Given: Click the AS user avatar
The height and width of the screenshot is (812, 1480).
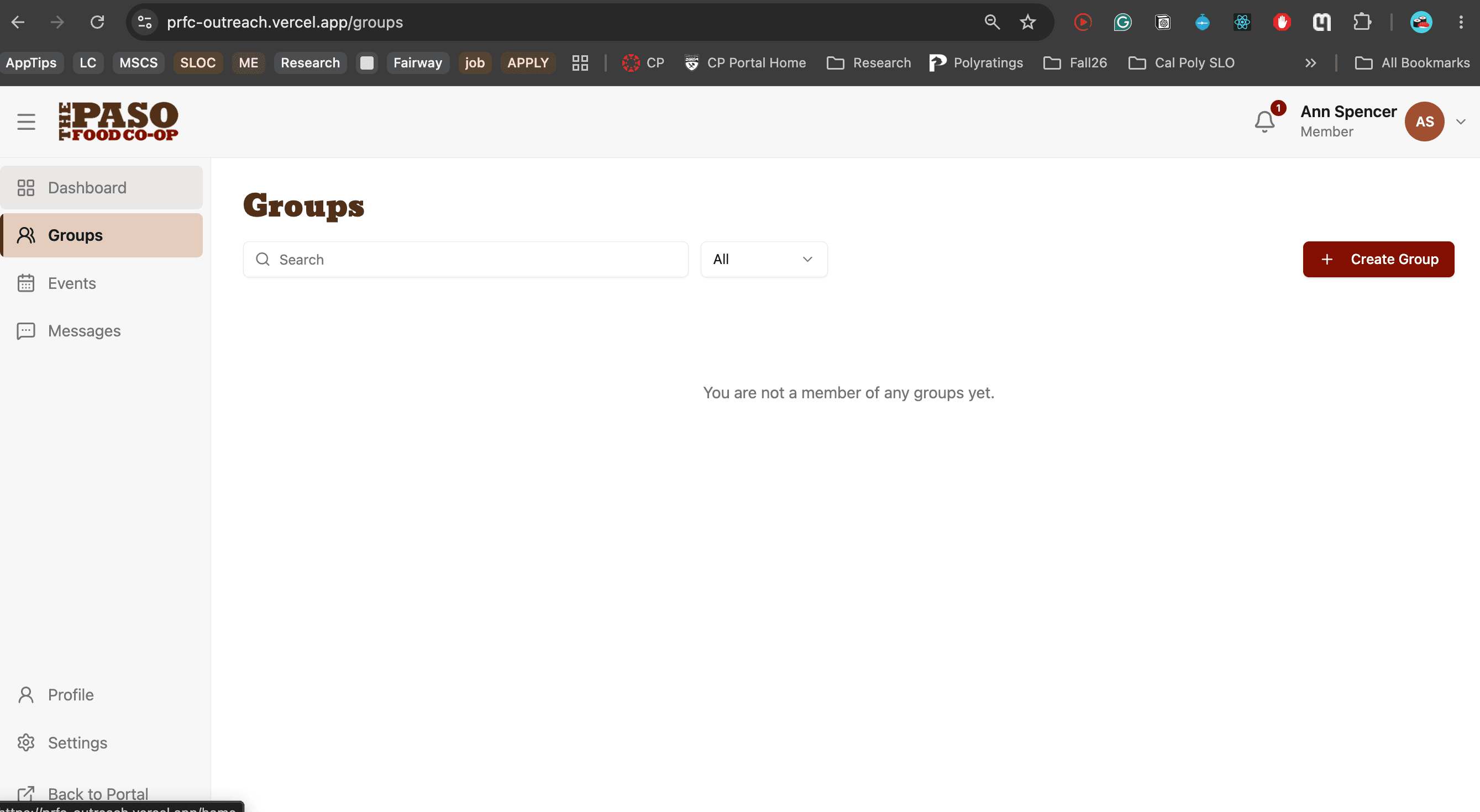Looking at the screenshot, I should click(1424, 122).
